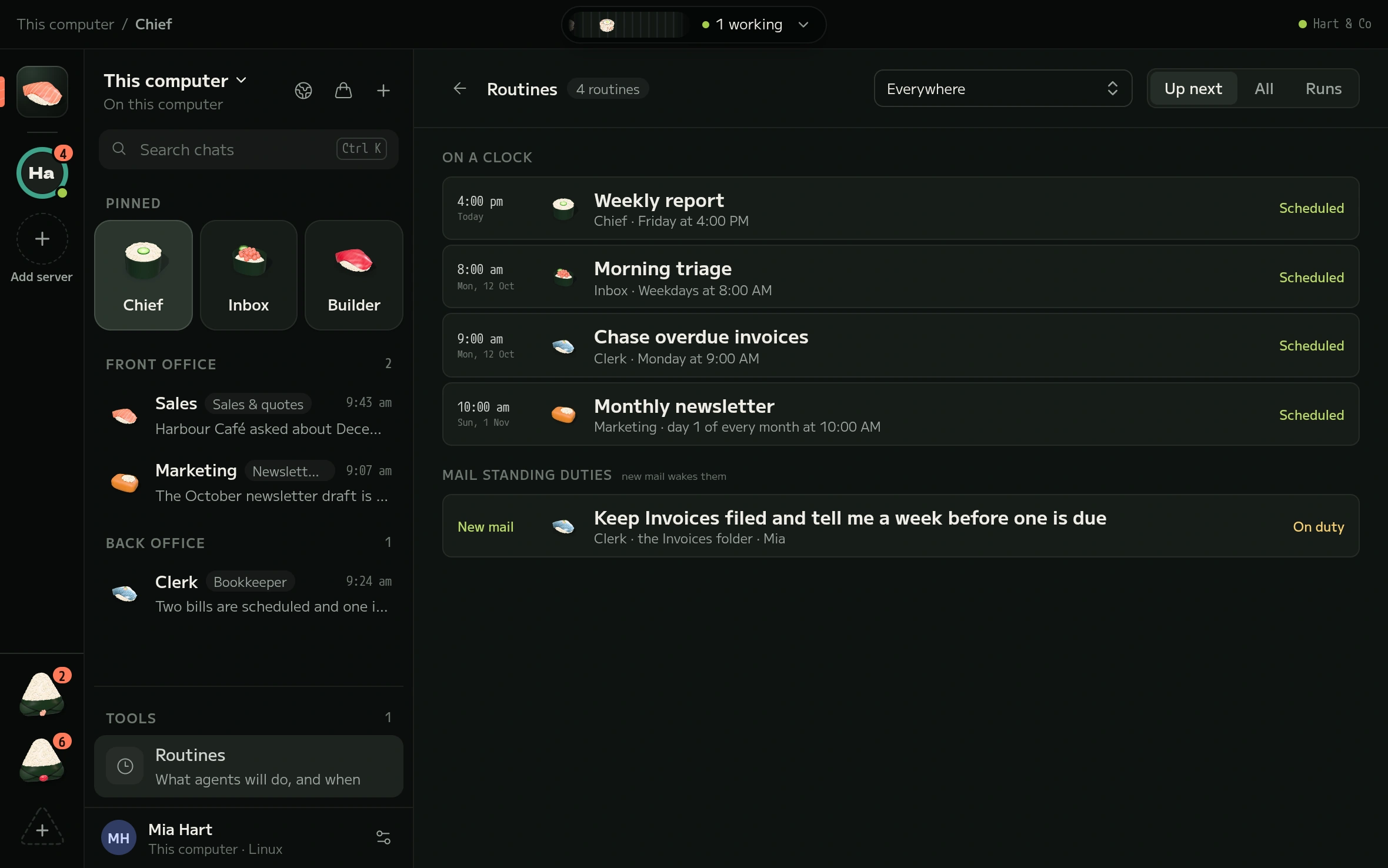Collapse the Back Office section
The height and width of the screenshot is (868, 1388).
(x=248, y=543)
